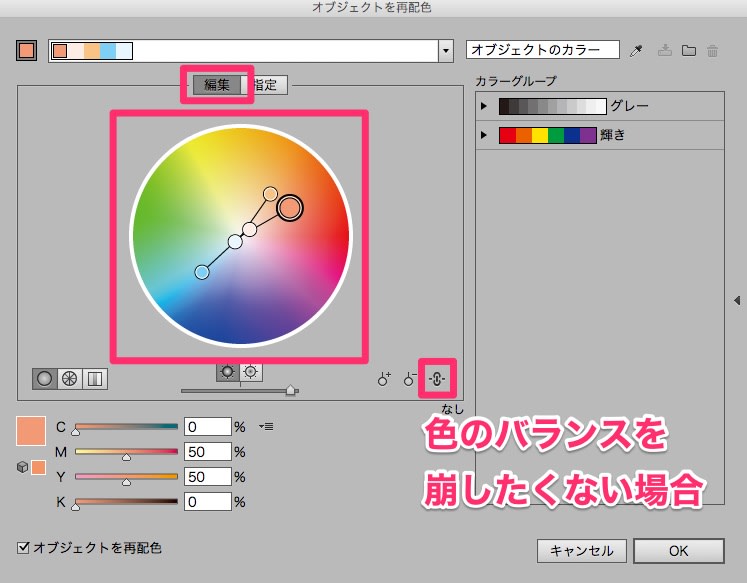Select color bars display icon

click(95, 379)
